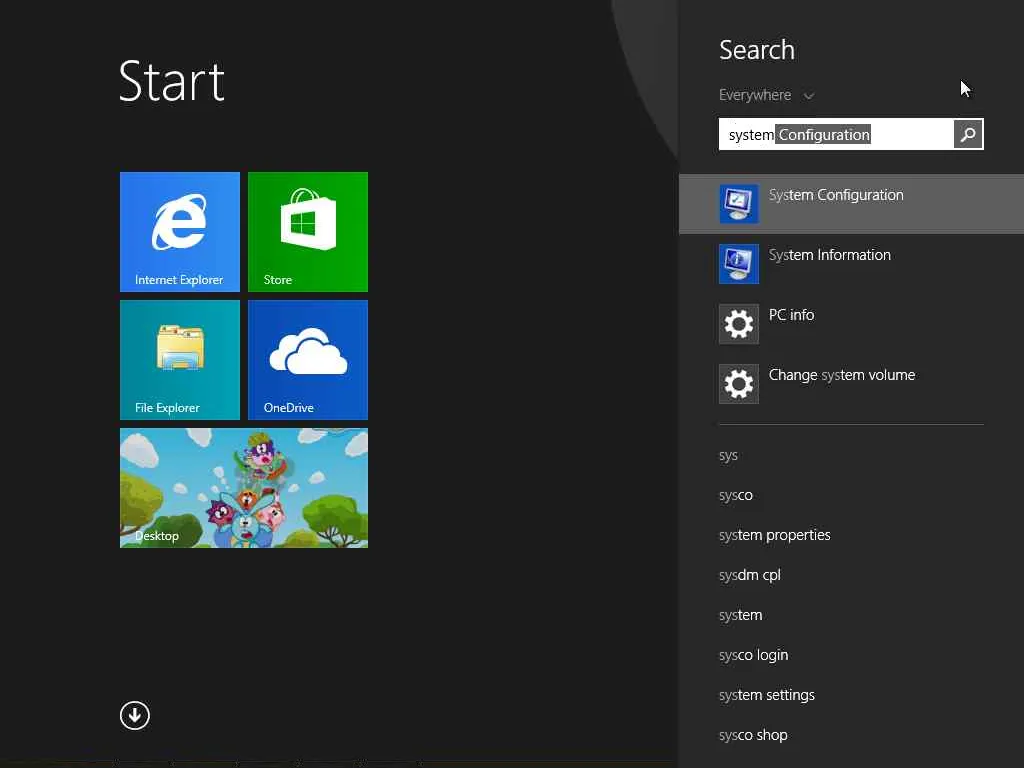Open the Everywhere search scope dropdown
This screenshot has height=768, width=1024.
[x=766, y=95]
